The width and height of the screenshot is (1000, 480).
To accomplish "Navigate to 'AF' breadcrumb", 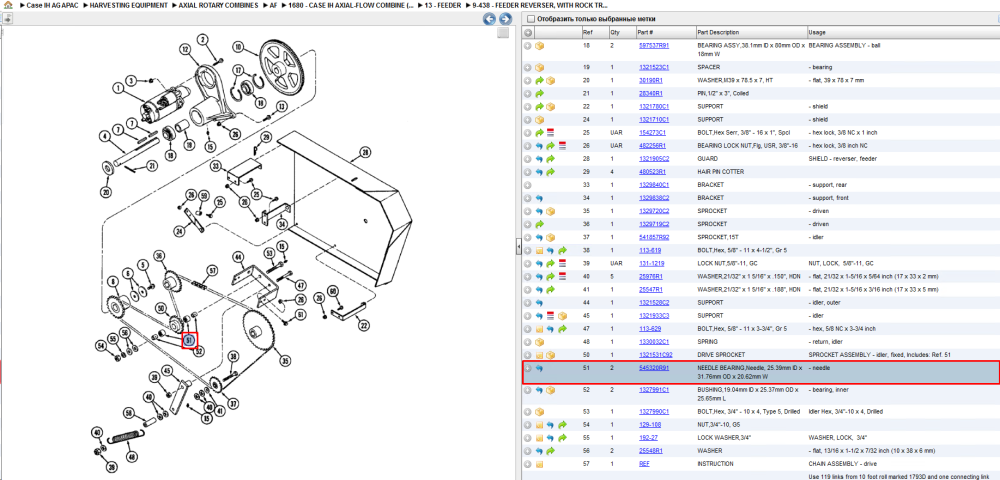I will (273, 5).
